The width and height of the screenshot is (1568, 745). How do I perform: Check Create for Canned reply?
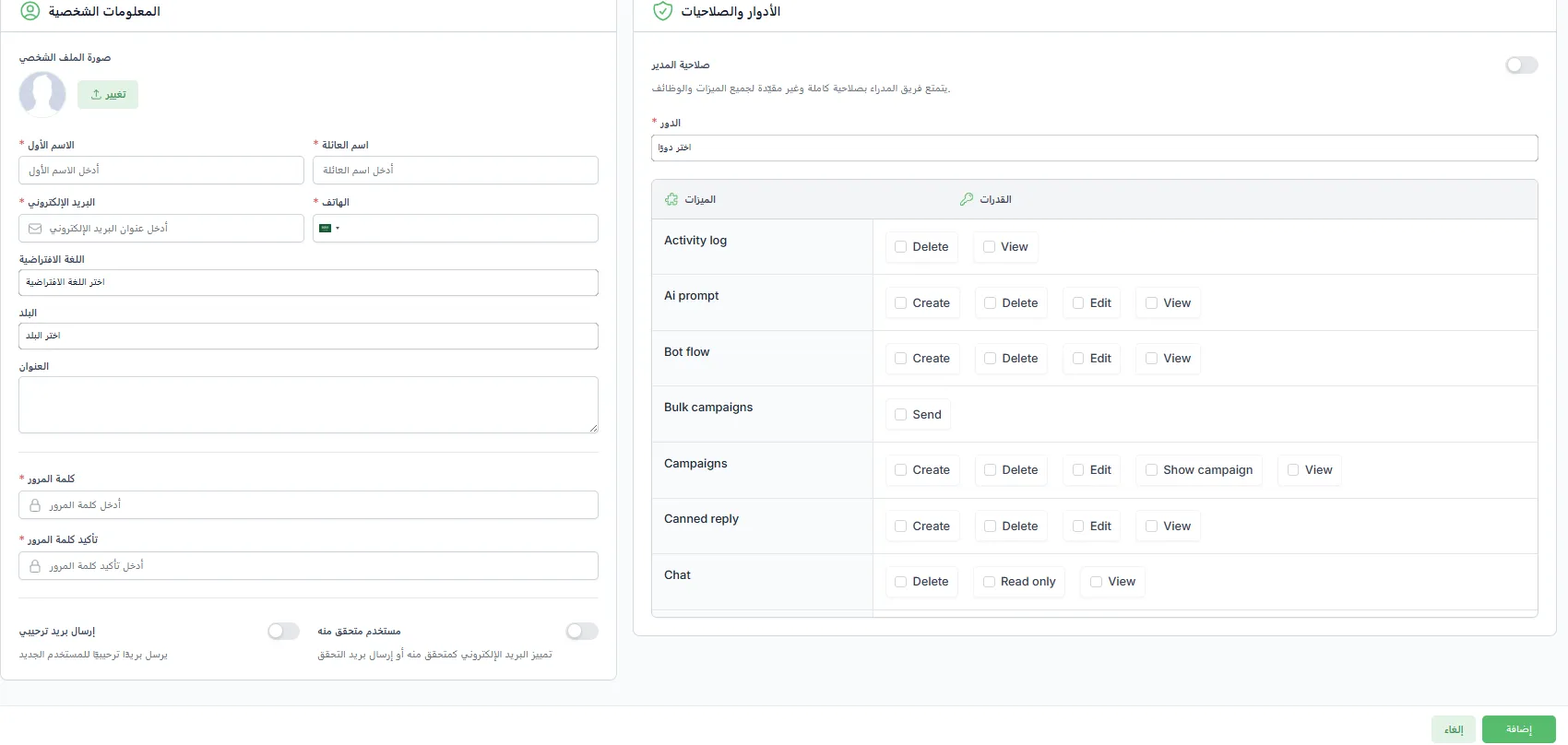pyautogui.click(x=900, y=526)
